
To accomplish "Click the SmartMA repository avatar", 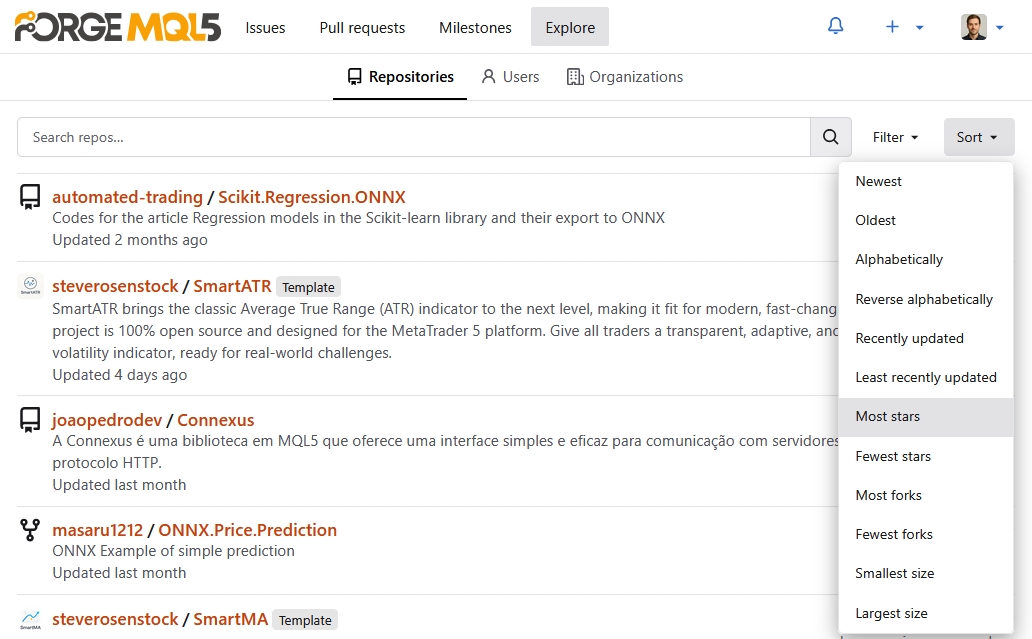I will [30, 619].
